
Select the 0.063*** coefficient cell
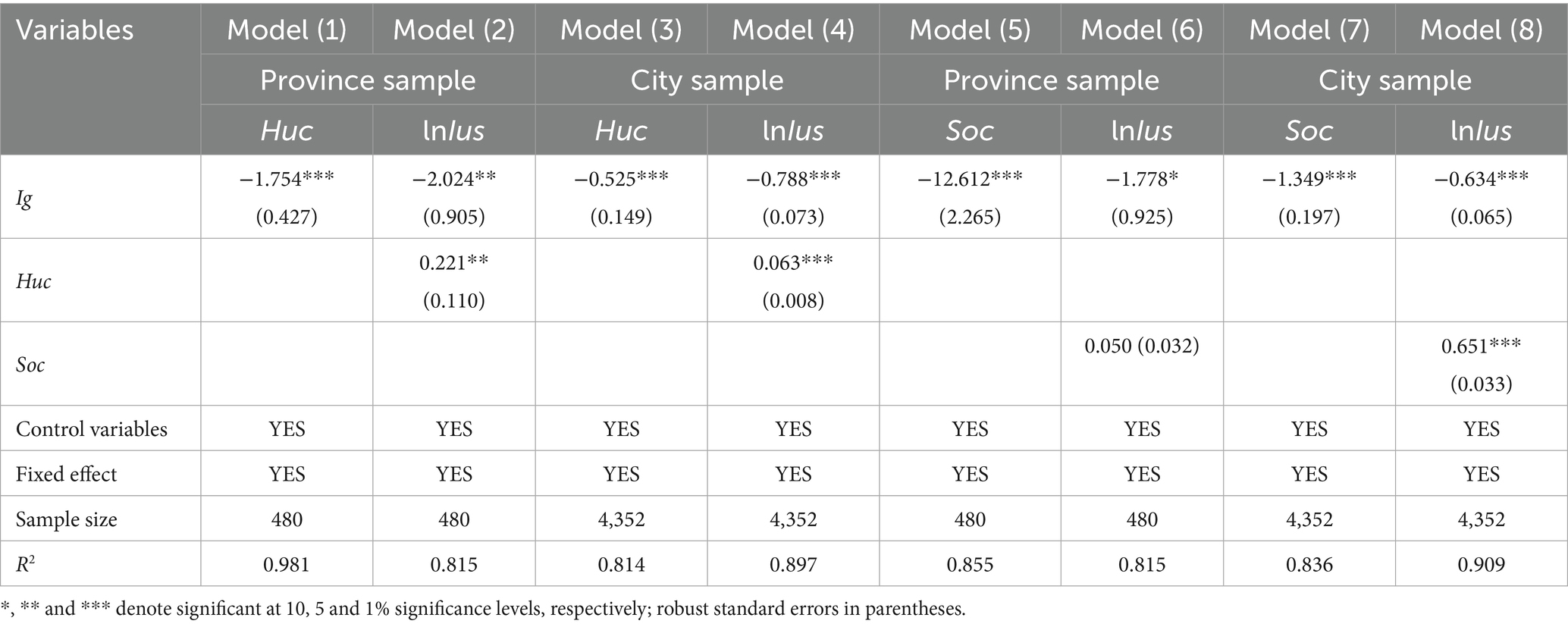pos(793,263)
